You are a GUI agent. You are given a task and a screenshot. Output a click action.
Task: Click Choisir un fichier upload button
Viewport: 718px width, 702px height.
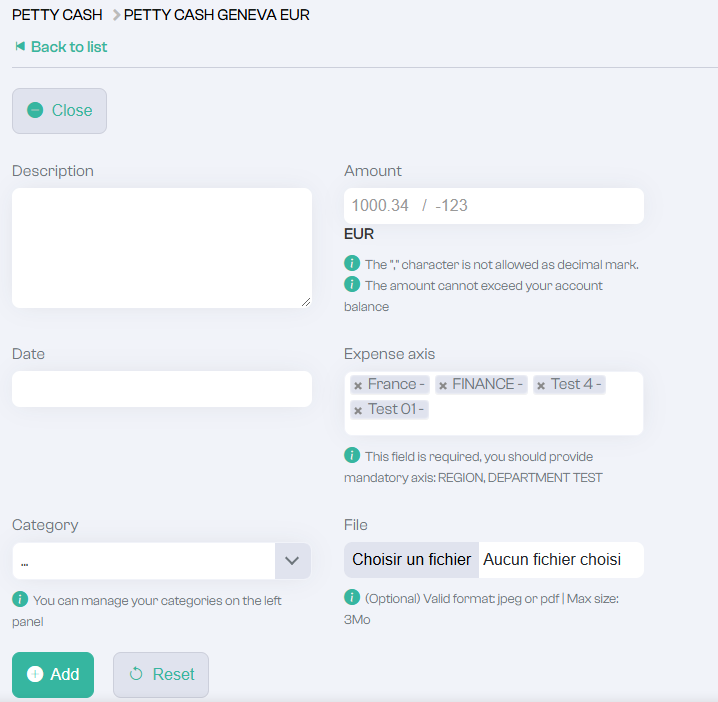click(x=411, y=560)
